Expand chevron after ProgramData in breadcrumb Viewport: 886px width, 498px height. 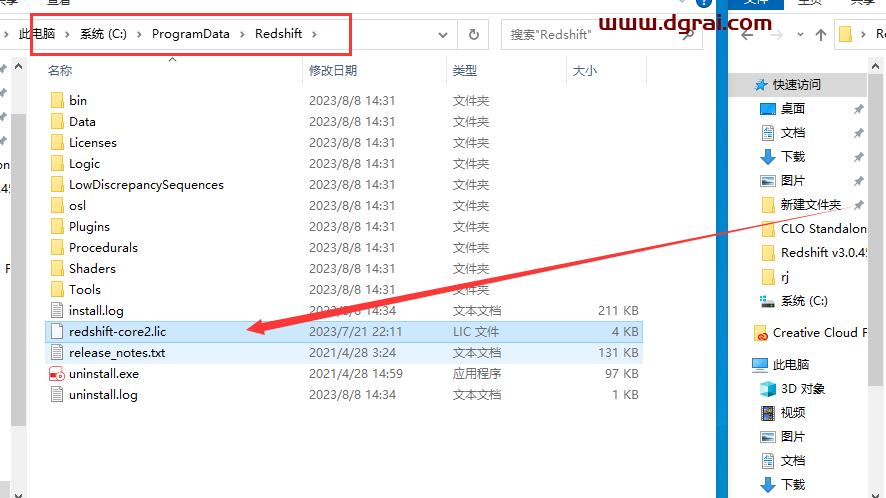point(242,34)
